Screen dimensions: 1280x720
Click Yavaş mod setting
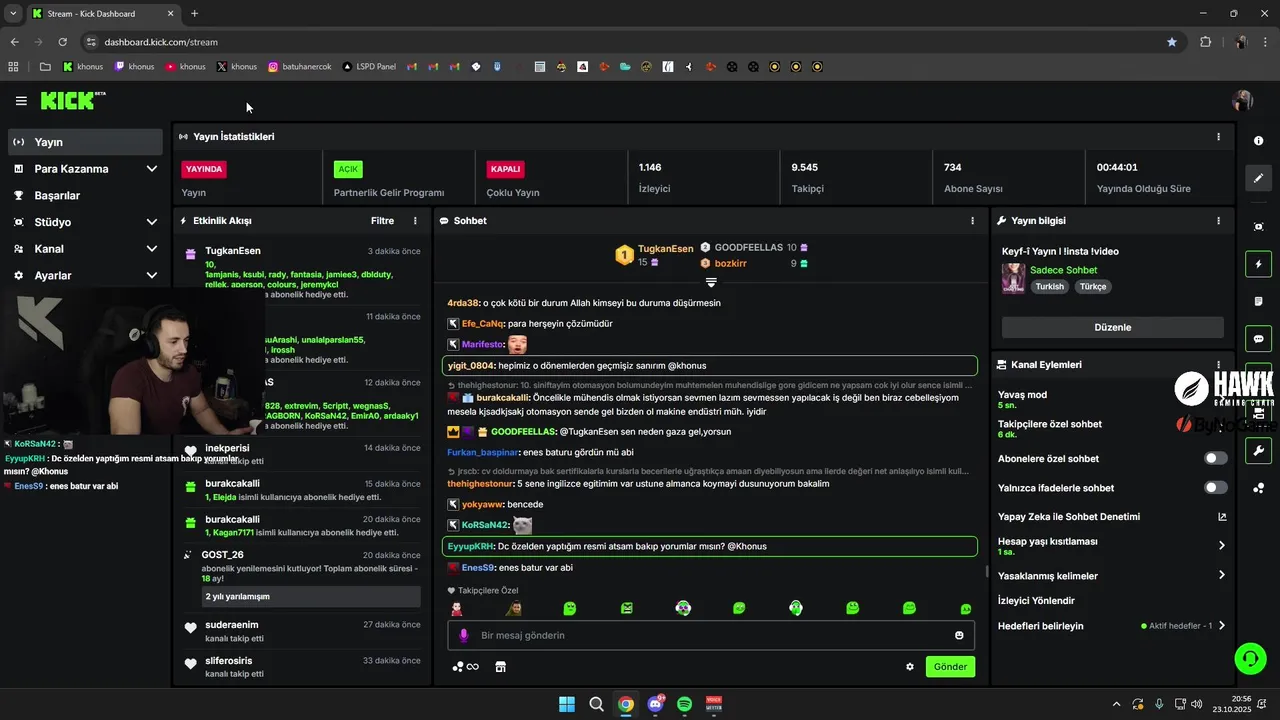coord(1022,399)
